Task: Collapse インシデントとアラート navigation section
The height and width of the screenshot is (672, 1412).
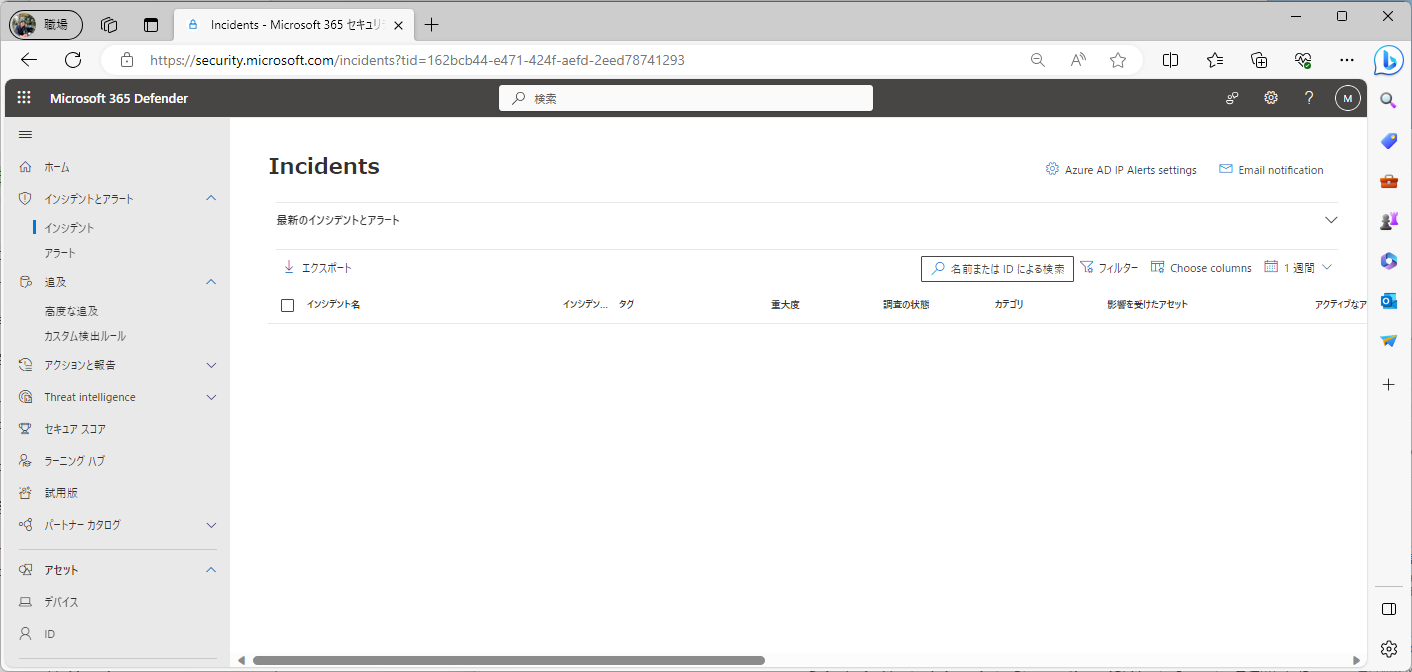Action: point(211,198)
